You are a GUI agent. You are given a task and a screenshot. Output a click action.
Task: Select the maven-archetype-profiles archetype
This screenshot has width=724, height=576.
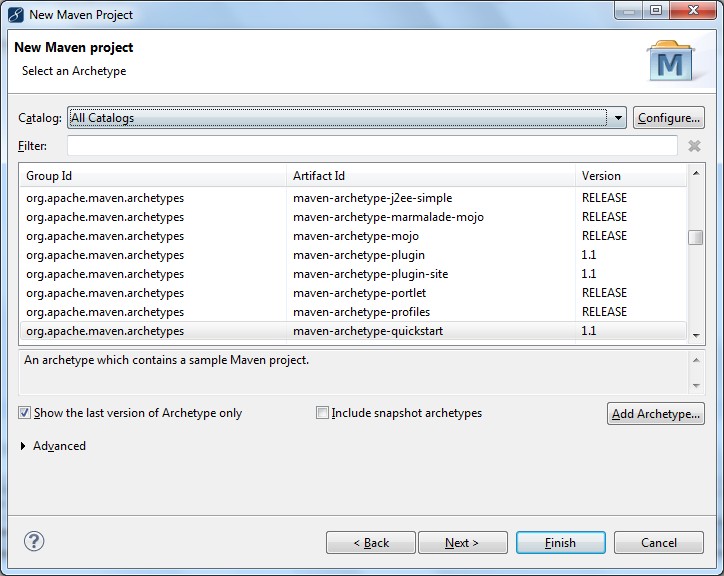coord(353,312)
